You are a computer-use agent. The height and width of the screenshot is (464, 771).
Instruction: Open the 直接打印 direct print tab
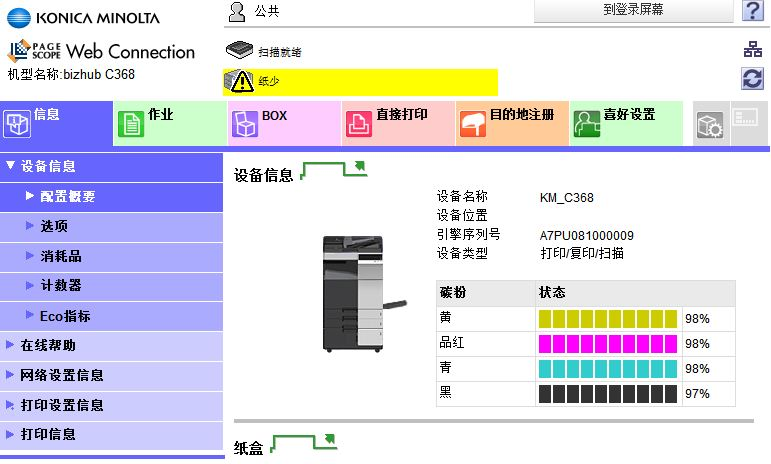click(398, 124)
